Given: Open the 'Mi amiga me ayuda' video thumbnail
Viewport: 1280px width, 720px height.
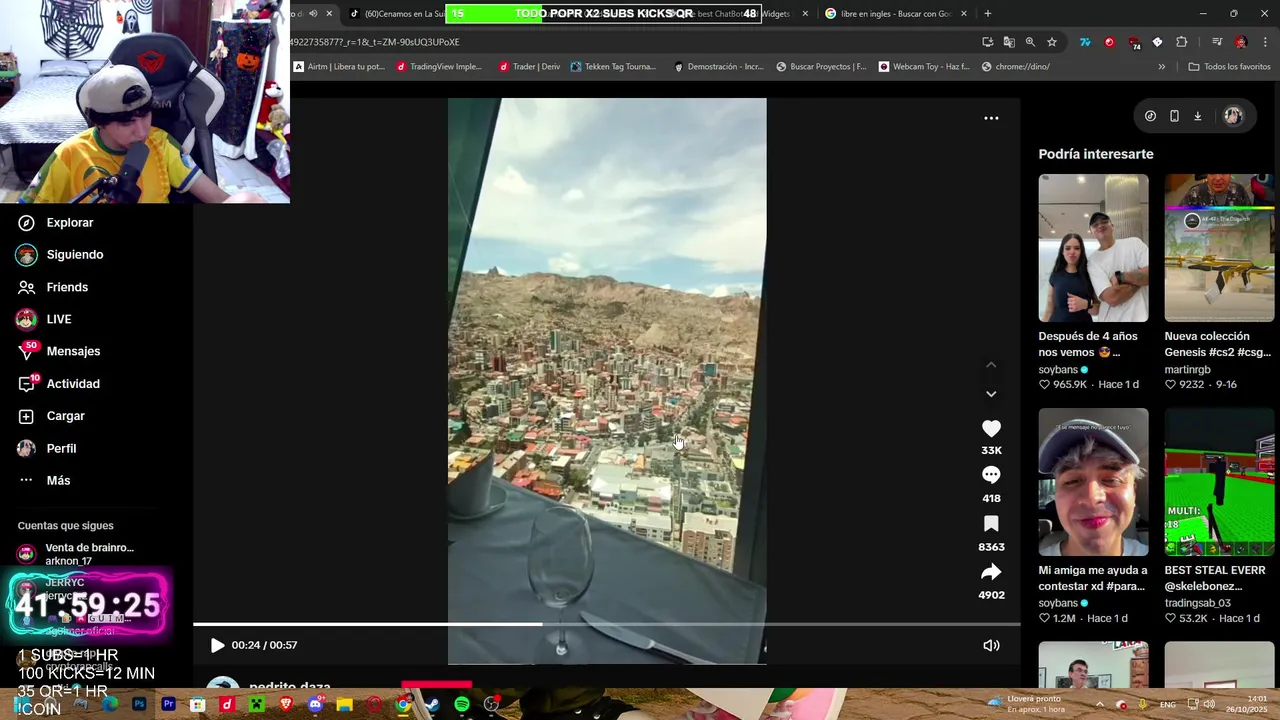Looking at the screenshot, I should (1093, 482).
